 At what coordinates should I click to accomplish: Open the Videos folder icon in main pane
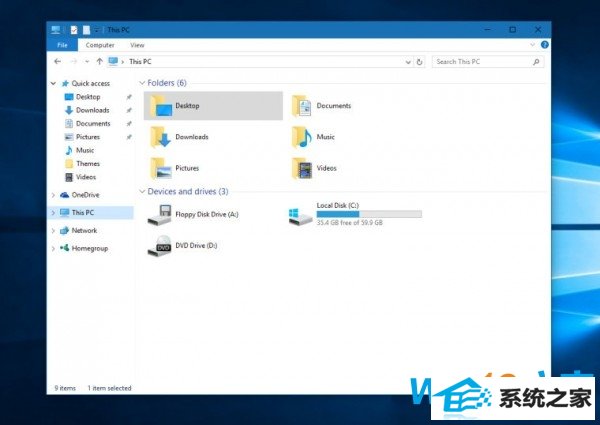tap(301, 168)
